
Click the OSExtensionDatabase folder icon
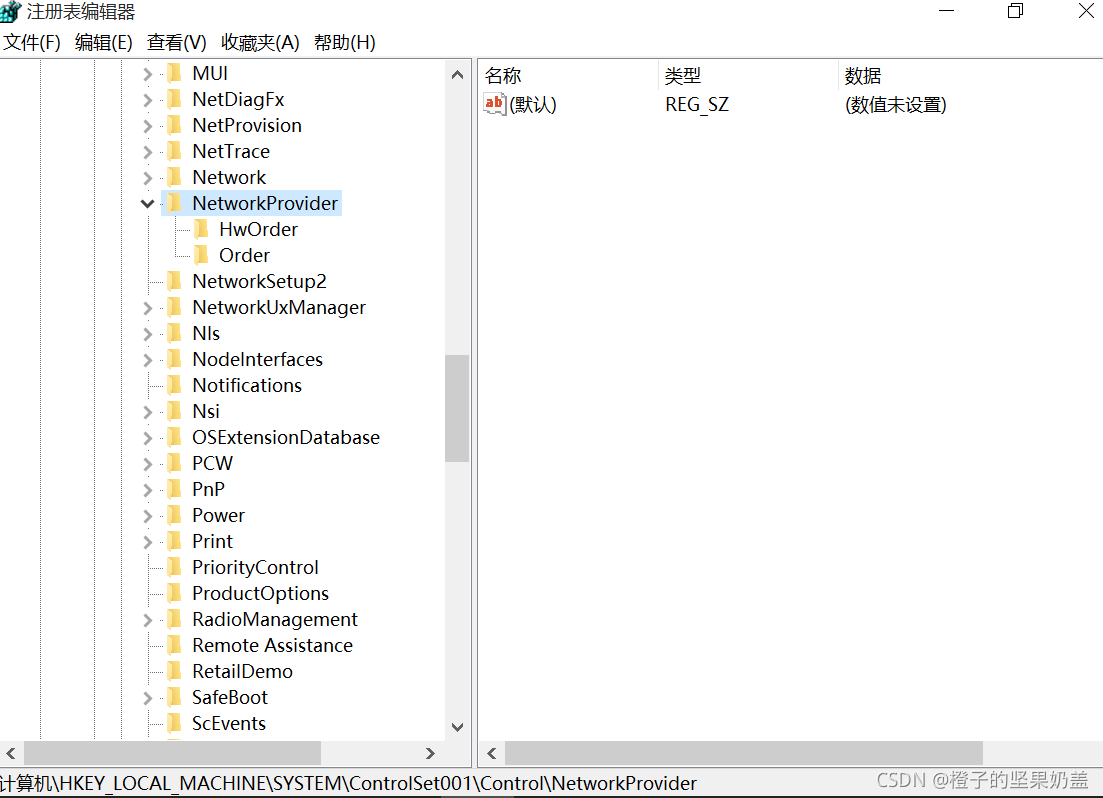click(175, 438)
